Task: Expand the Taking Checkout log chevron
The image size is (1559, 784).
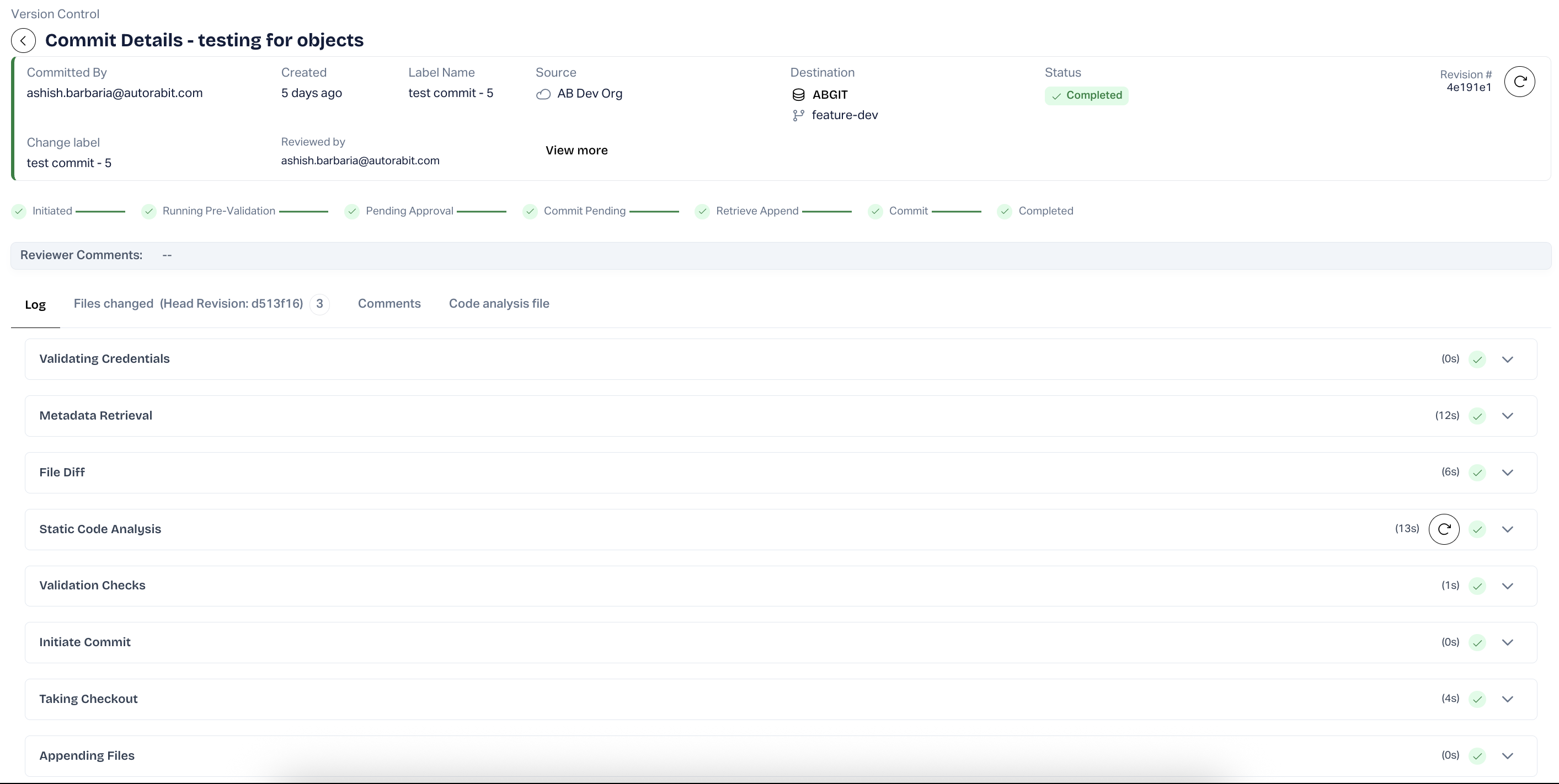Action: [x=1507, y=699]
